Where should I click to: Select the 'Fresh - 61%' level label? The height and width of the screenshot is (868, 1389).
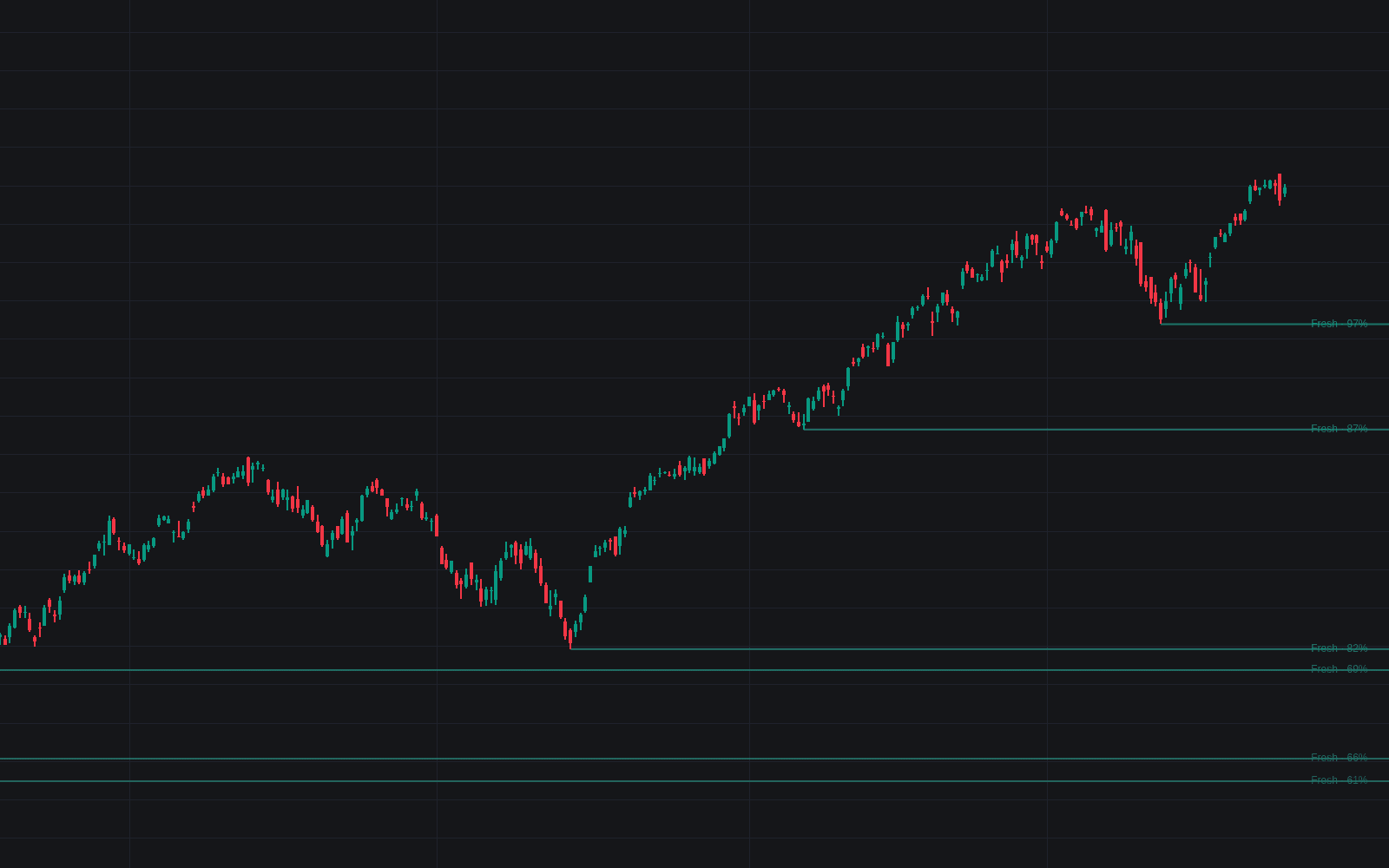1339,780
